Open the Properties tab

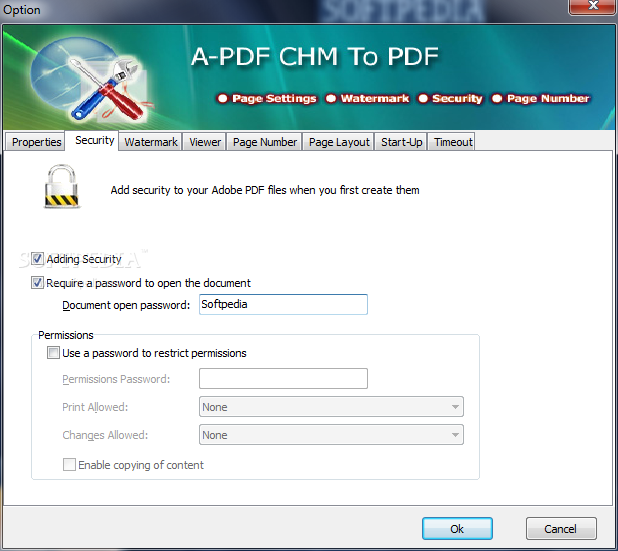click(36, 142)
